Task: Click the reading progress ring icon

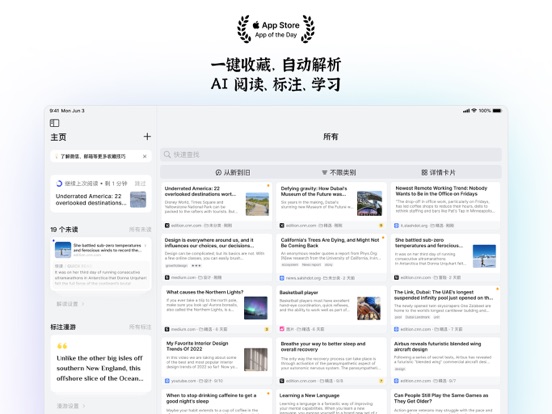Action: click(59, 183)
